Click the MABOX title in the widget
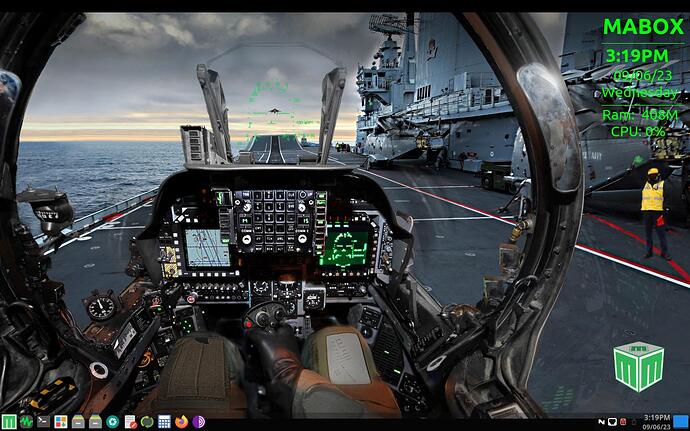The width and height of the screenshot is (690, 431). click(643, 27)
